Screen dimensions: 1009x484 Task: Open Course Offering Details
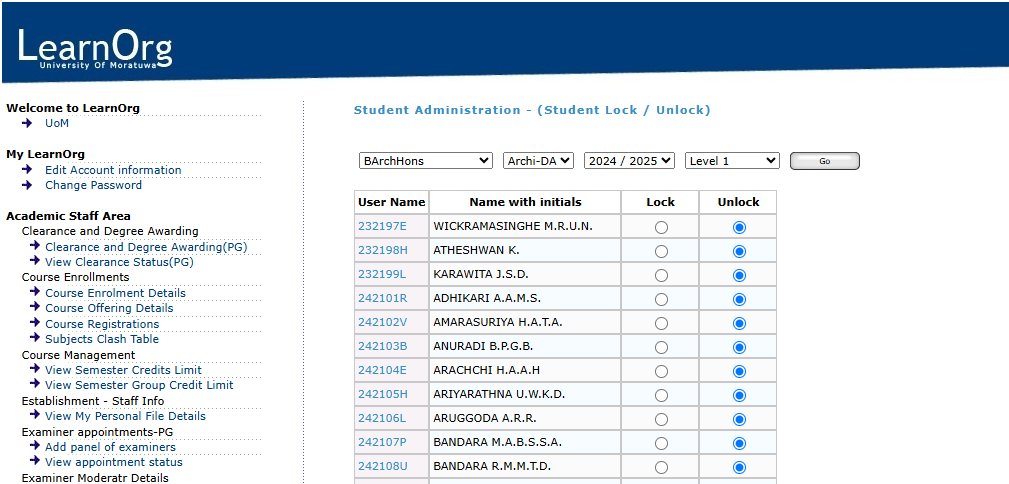click(109, 308)
